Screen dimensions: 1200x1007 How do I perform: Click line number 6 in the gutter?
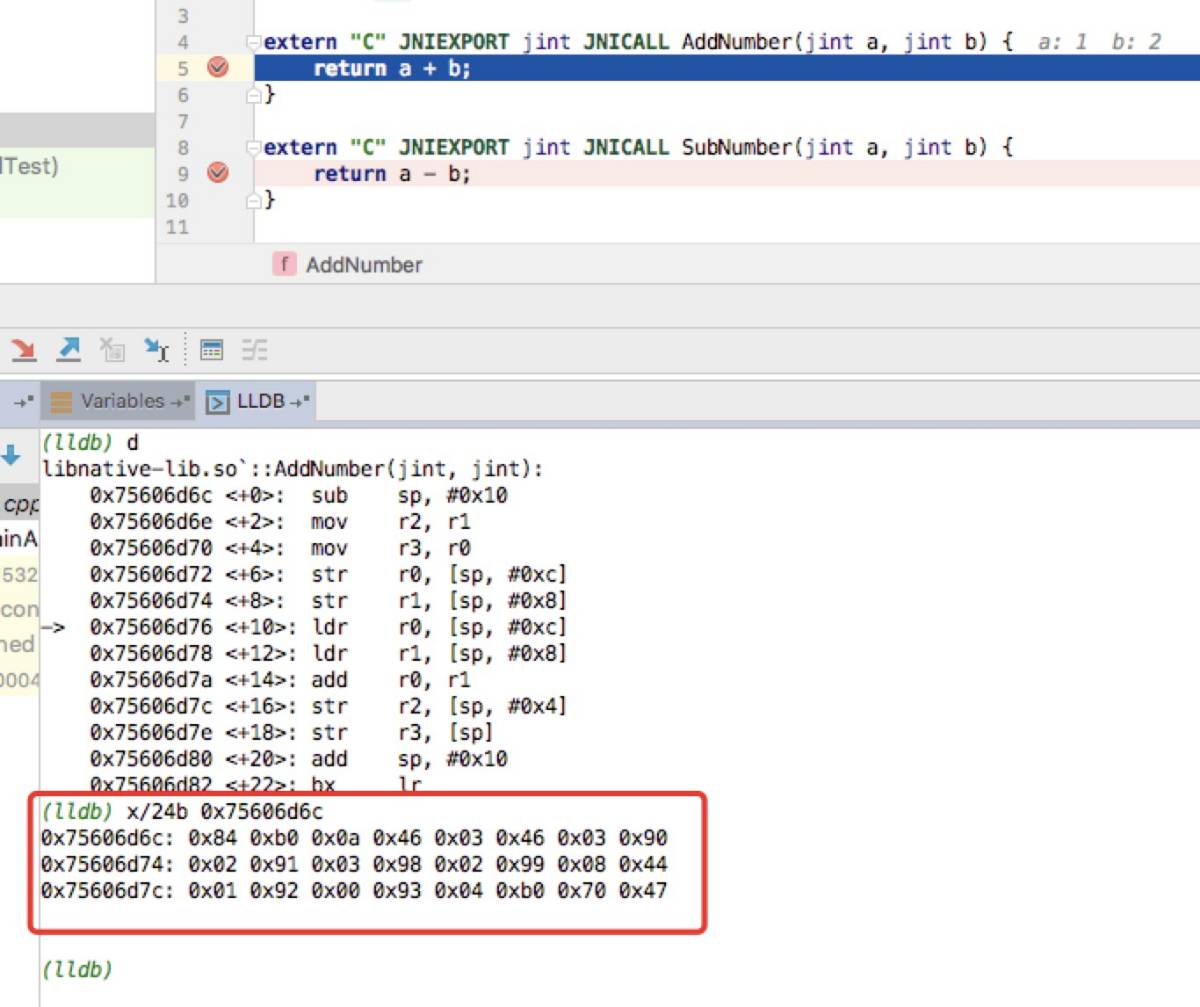pos(181,95)
